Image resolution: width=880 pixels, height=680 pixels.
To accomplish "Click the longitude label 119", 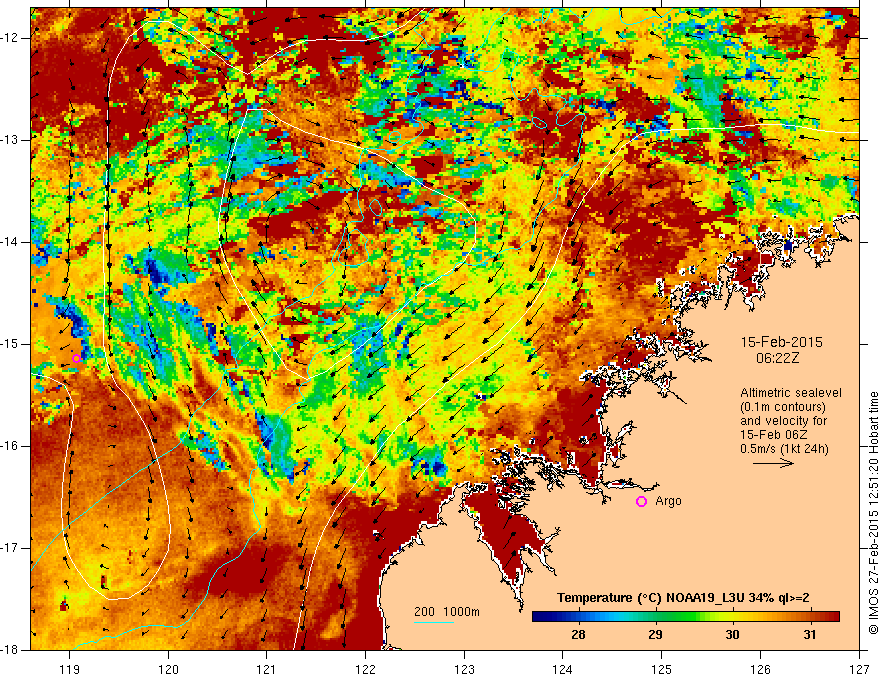I will pyautogui.click(x=70, y=669).
